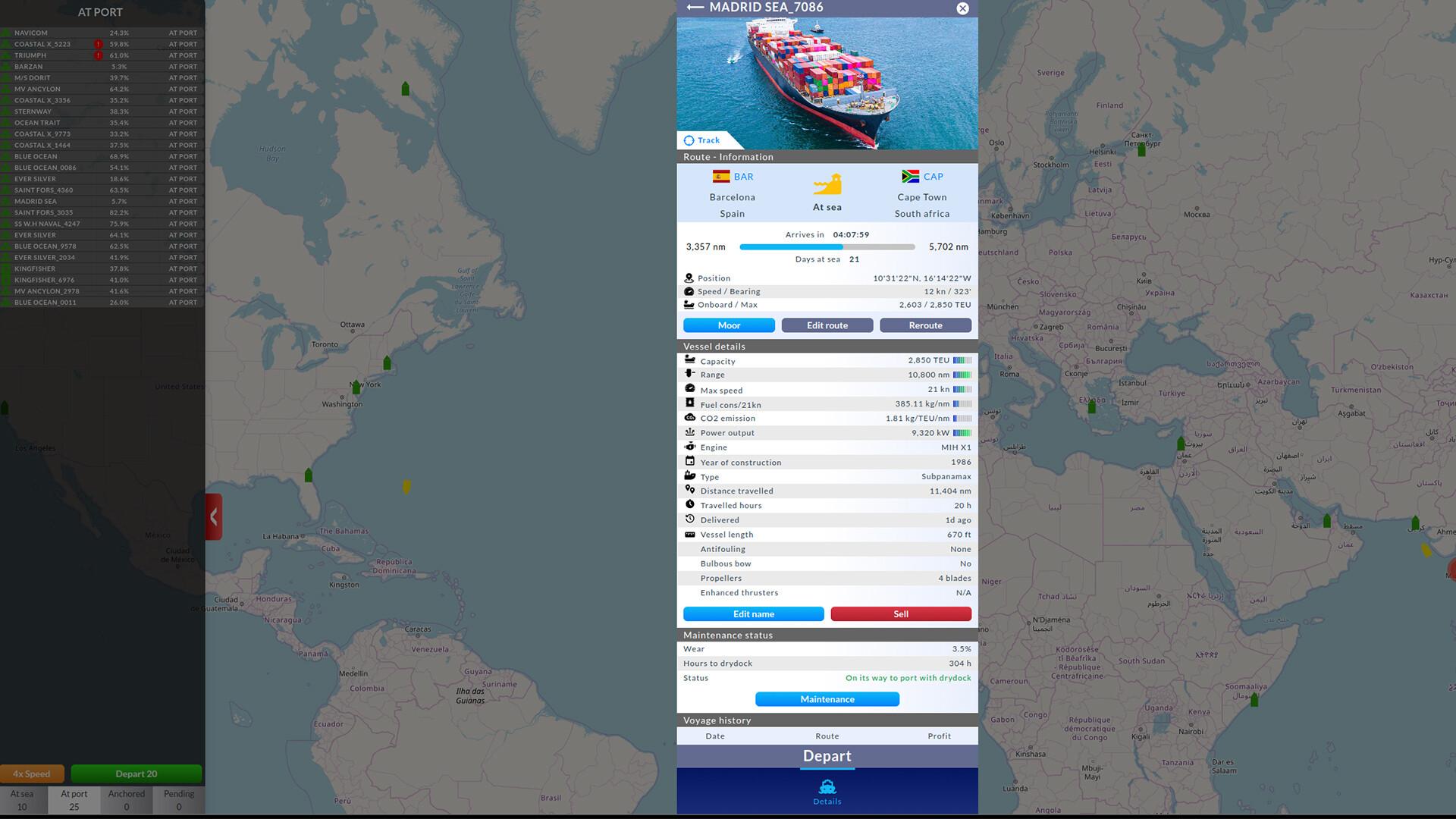Click the Depart 20 button
Viewport: 1456px width, 819px height.
pyautogui.click(x=136, y=774)
